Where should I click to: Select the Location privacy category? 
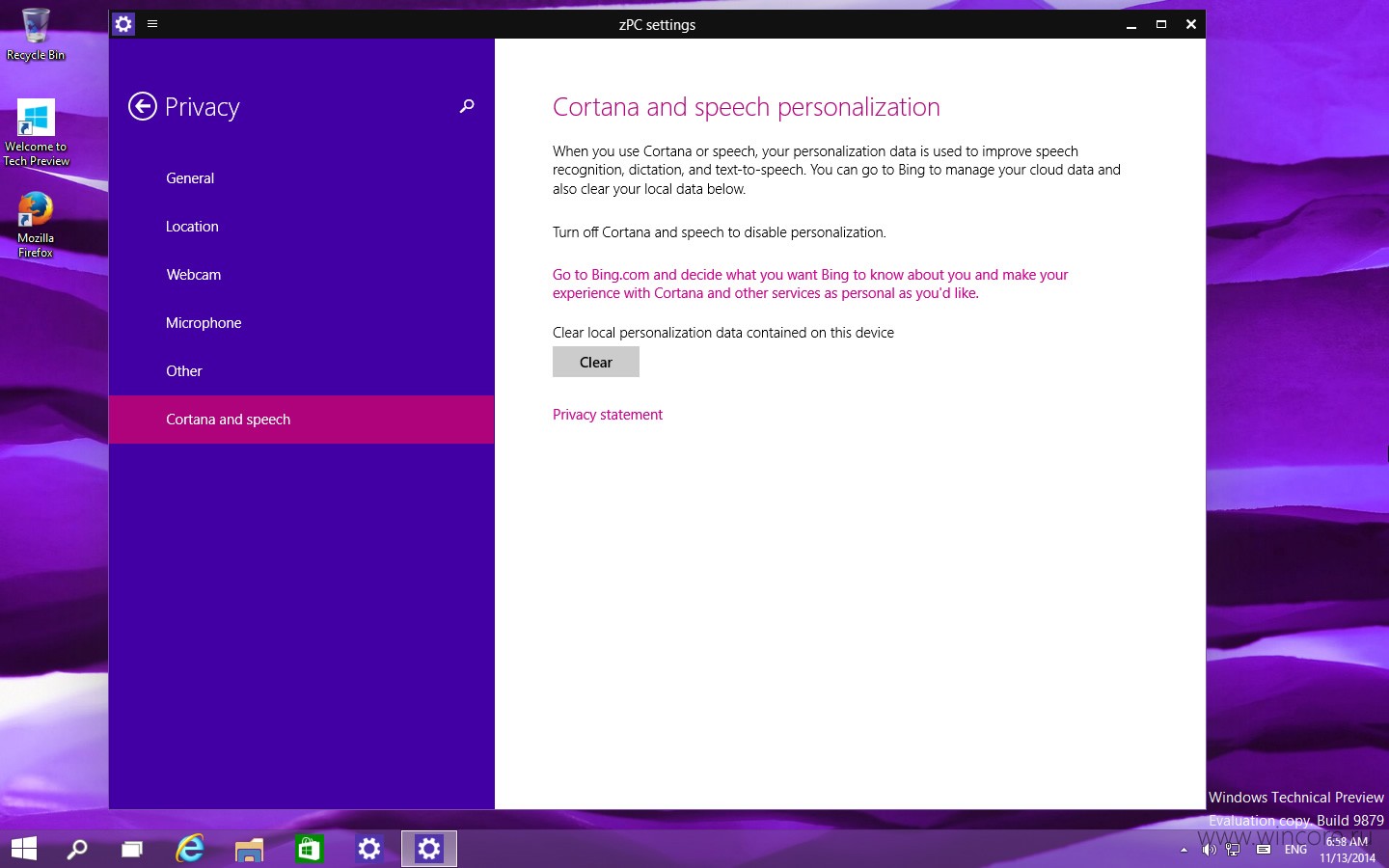(x=301, y=227)
